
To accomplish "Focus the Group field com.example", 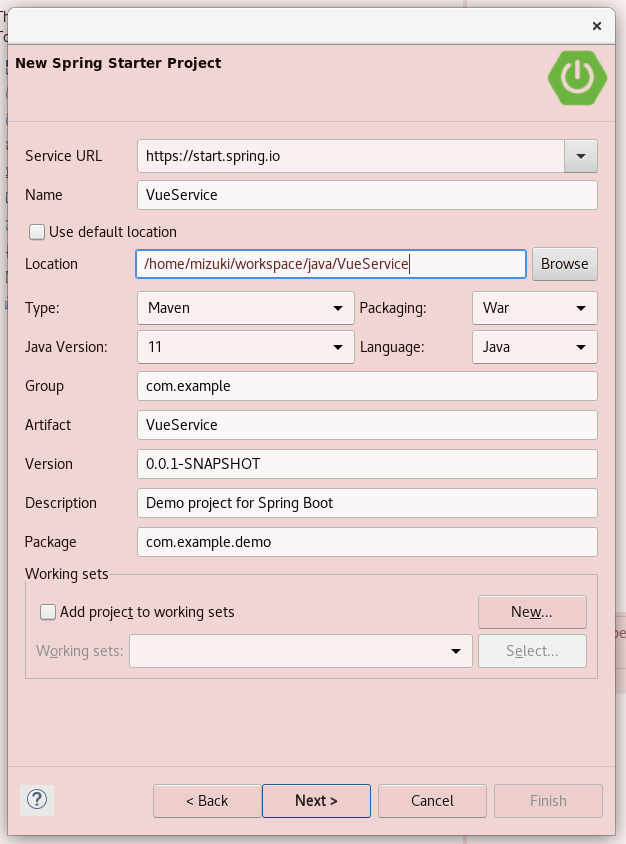I will (x=368, y=386).
